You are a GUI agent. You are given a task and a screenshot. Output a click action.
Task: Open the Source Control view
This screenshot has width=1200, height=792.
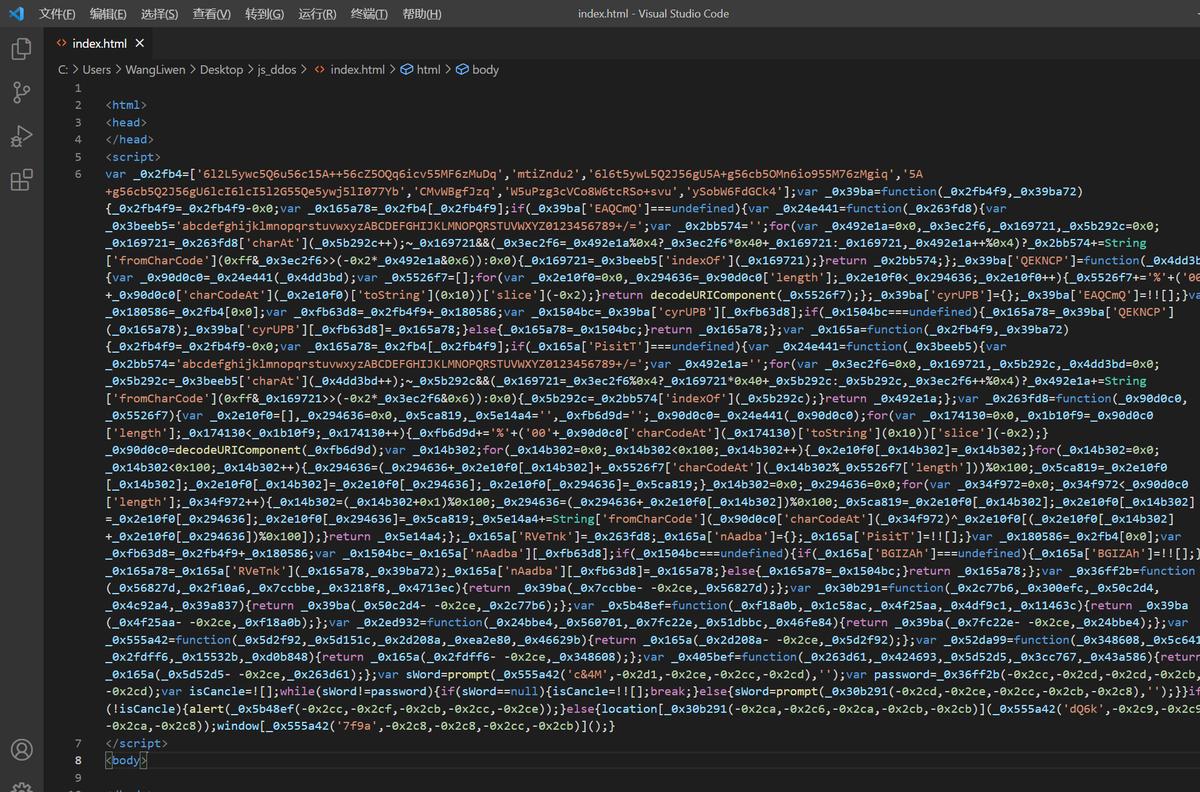coord(21,93)
